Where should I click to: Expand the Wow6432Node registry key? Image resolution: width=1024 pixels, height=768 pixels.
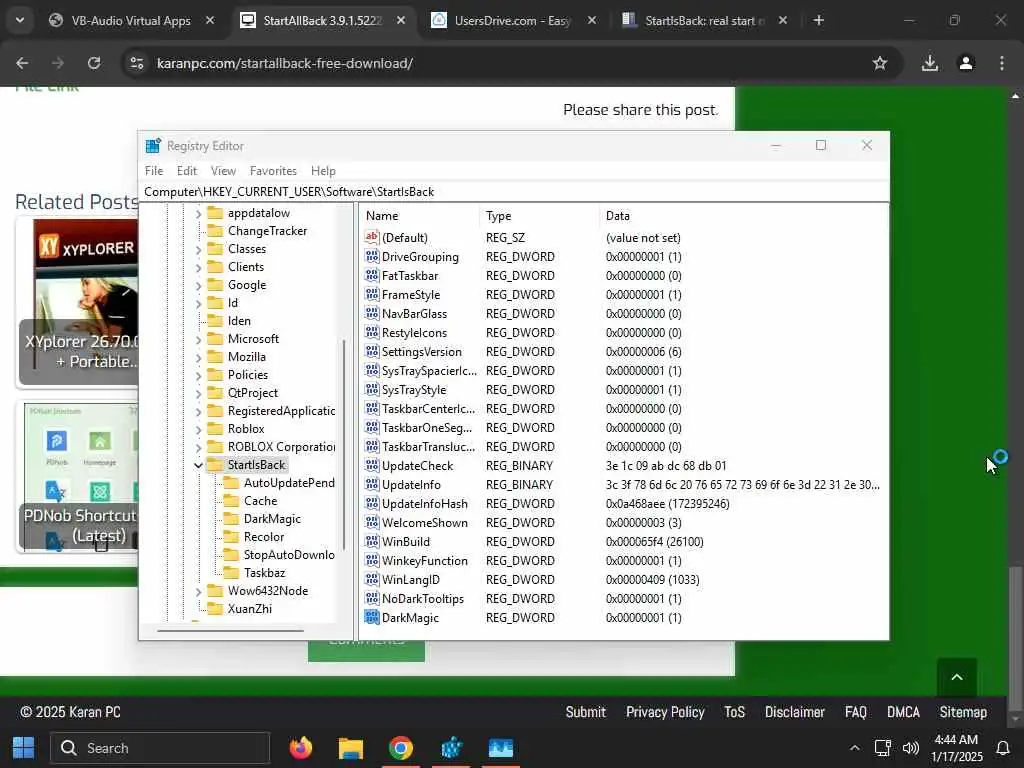(x=198, y=591)
